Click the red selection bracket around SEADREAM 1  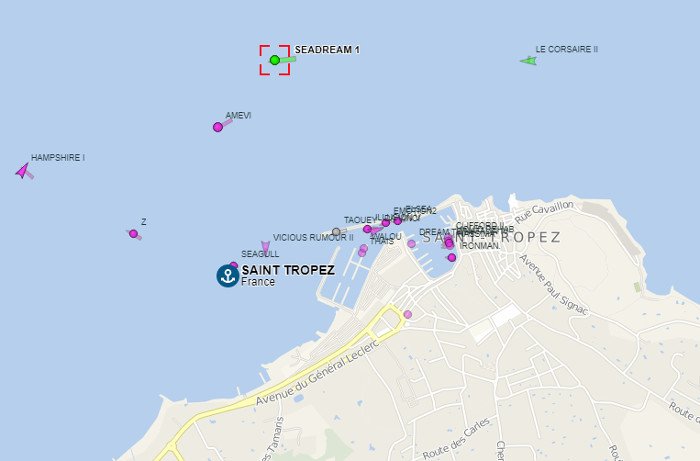pos(275,60)
